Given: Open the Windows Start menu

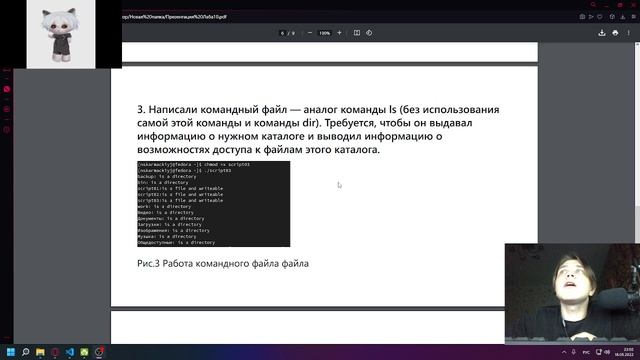Looking at the screenshot, I should pyautogui.click(x=11, y=352).
